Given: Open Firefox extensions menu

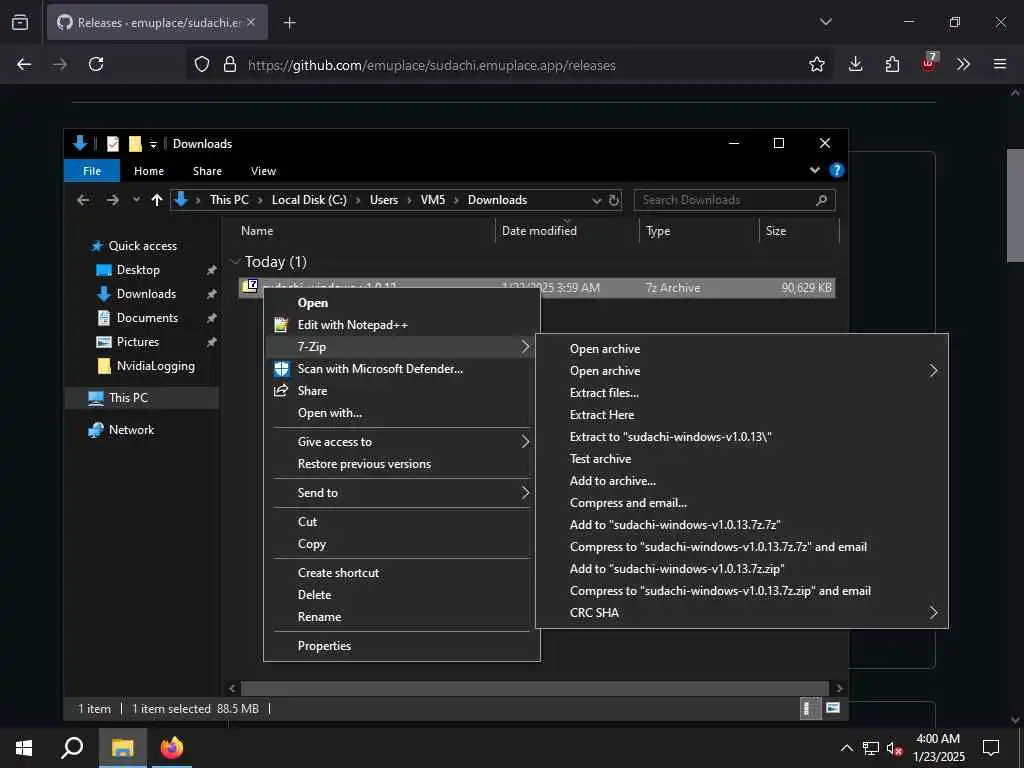Looking at the screenshot, I should pyautogui.click(x=892, y=65).
